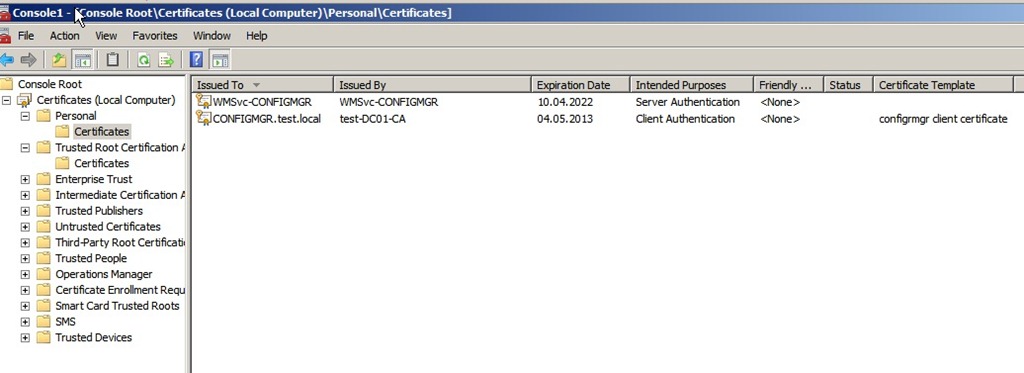Click the Certificates (Local Computer) snap-in icon
Viewport: 1024px width, 373px height.
coord(25,100)
